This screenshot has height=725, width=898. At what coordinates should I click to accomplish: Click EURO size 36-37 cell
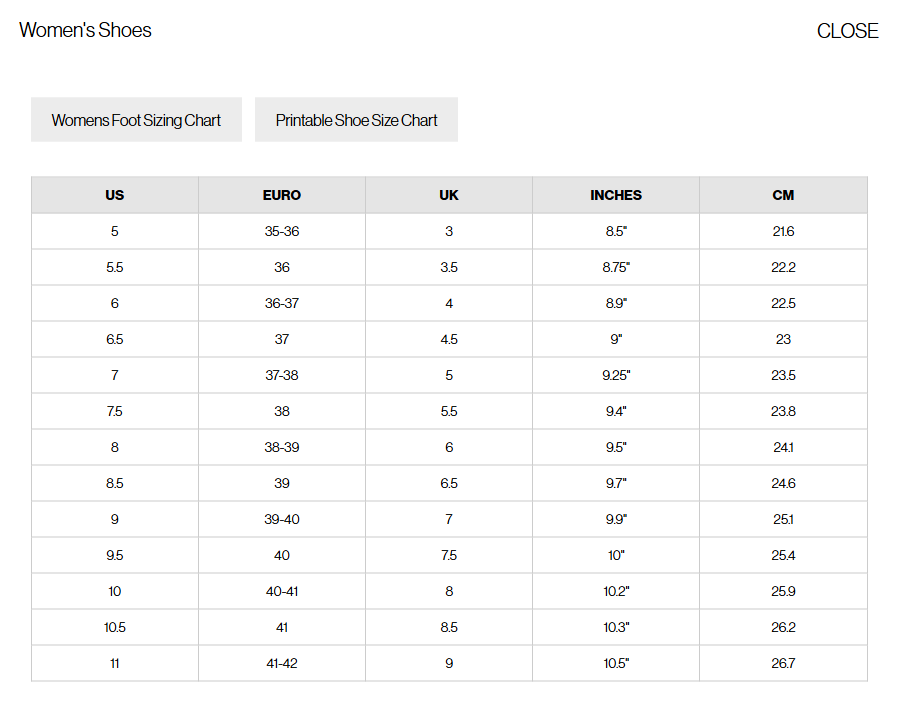point(282,303)
